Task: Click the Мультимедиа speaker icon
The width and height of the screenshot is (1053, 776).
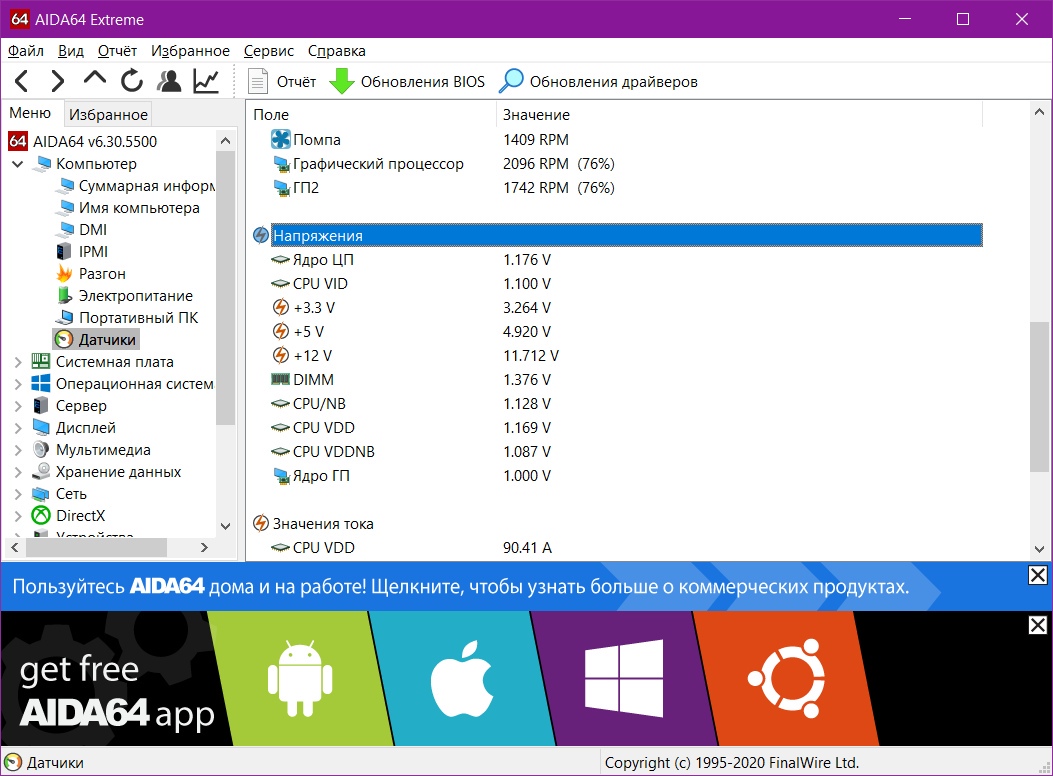Action: pos(41,450)
